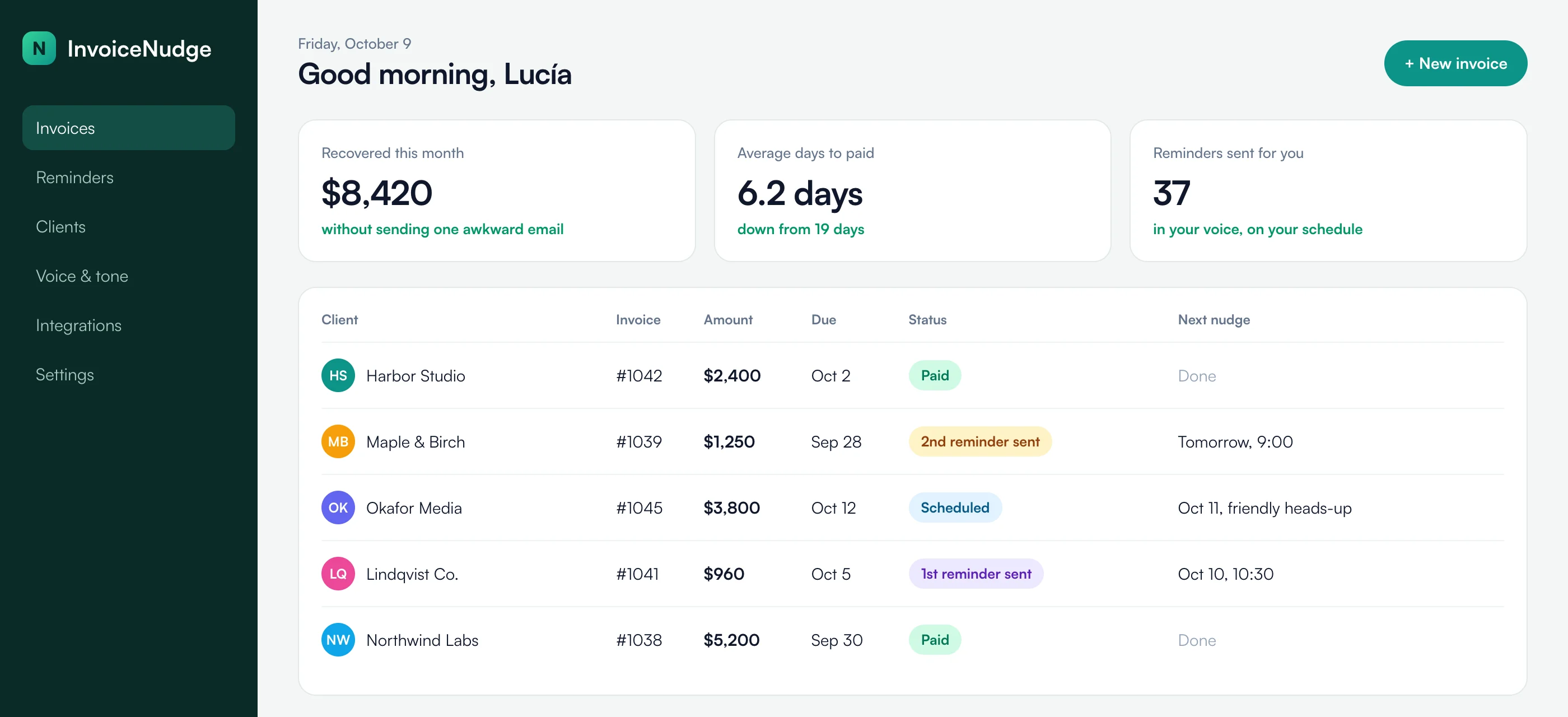
Task: Open the Invoices section in sidebar
Action: point(128,128)
